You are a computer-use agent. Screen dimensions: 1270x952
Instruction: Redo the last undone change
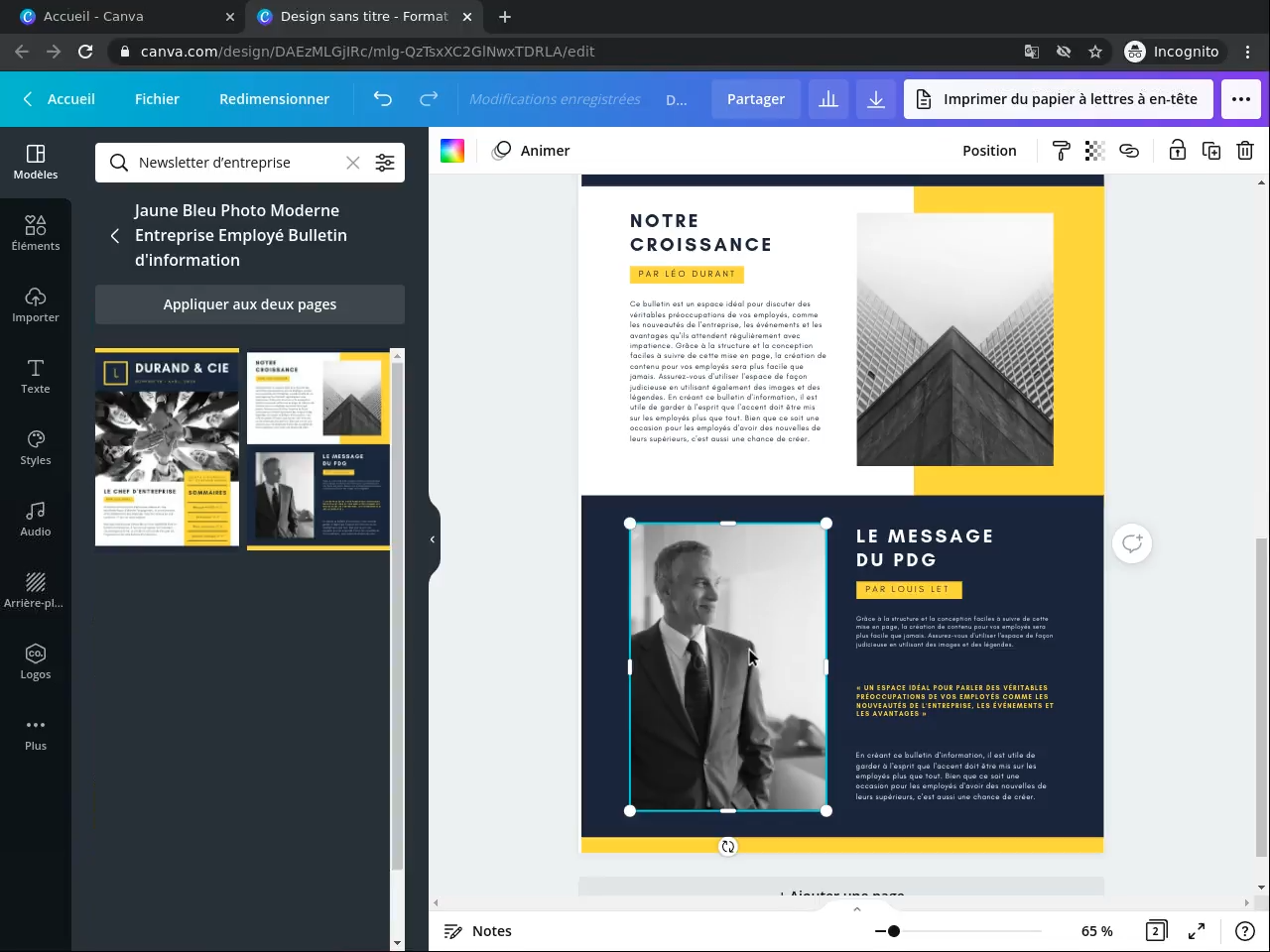[429, 99]
